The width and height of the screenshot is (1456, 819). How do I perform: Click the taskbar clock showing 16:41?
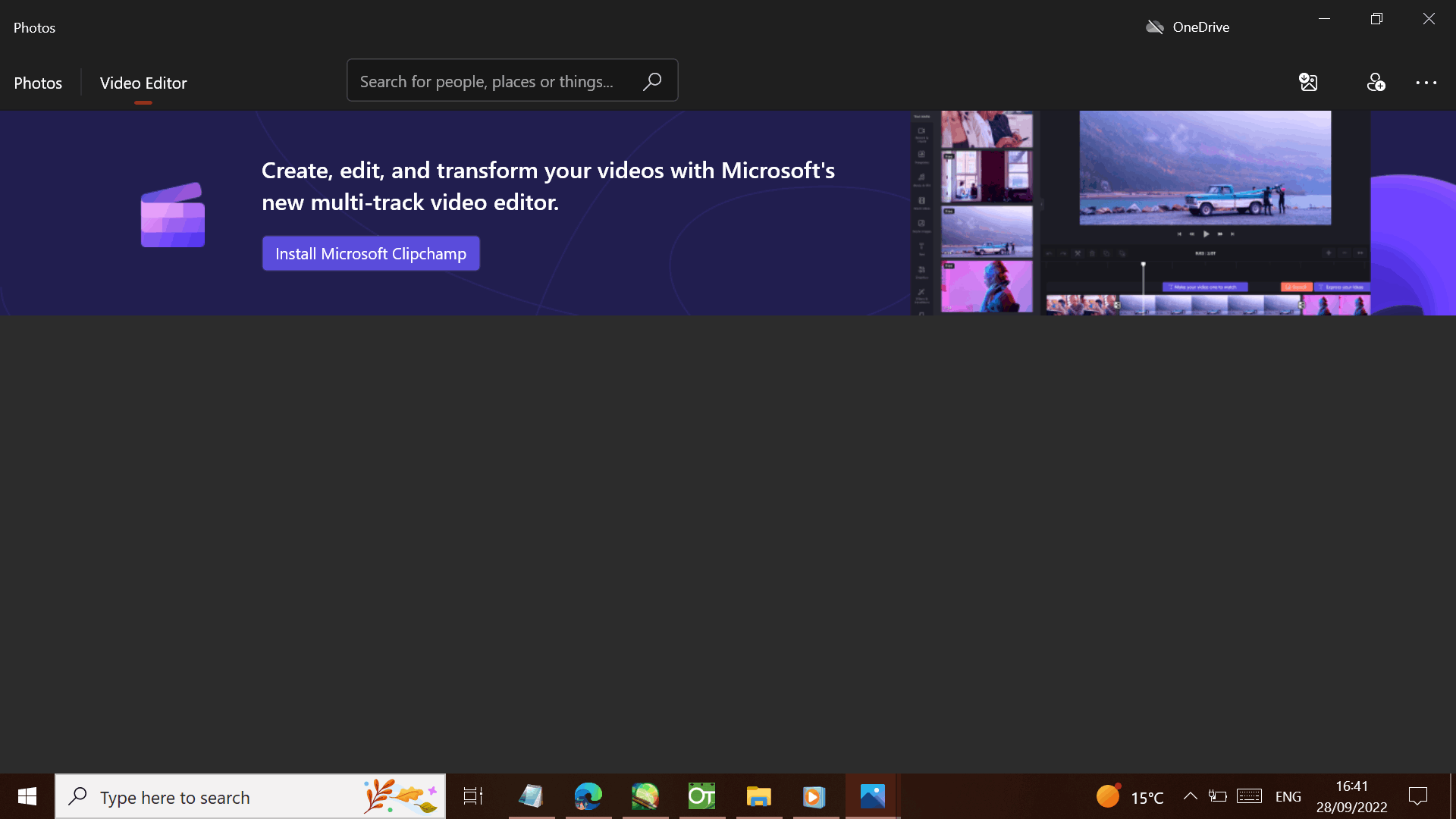click(1351, 796)
